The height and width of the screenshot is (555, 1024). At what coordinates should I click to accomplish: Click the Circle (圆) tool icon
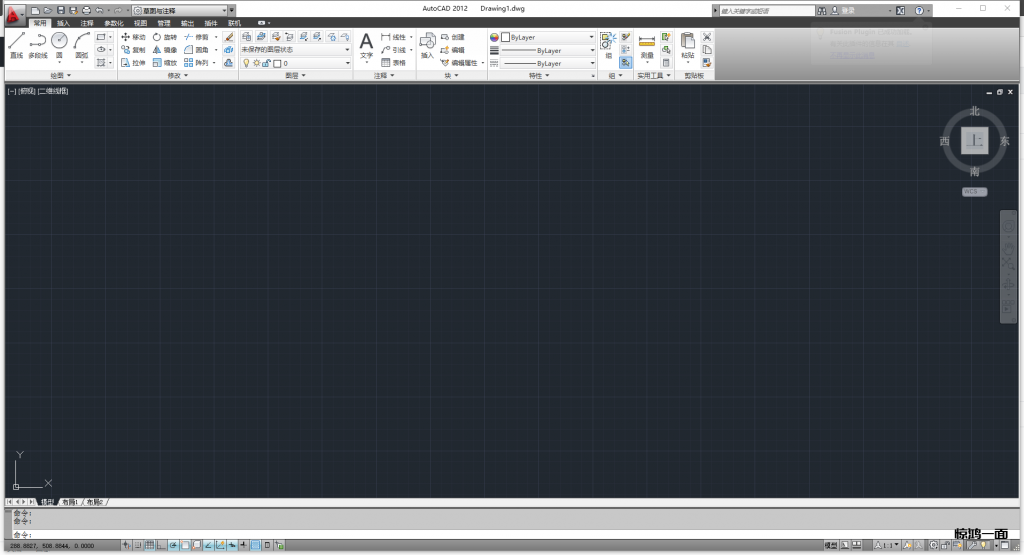(59, 44)
